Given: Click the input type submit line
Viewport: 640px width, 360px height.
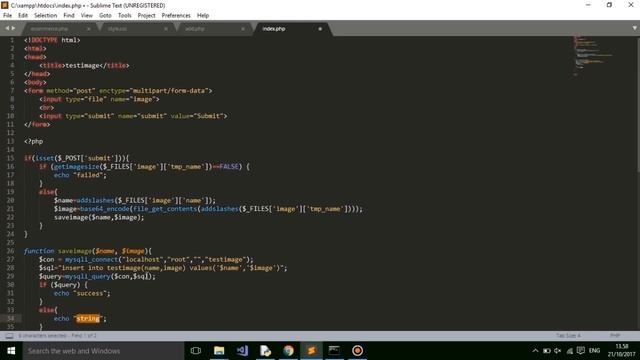Looking at the screenshot, I should click(133, 116).
